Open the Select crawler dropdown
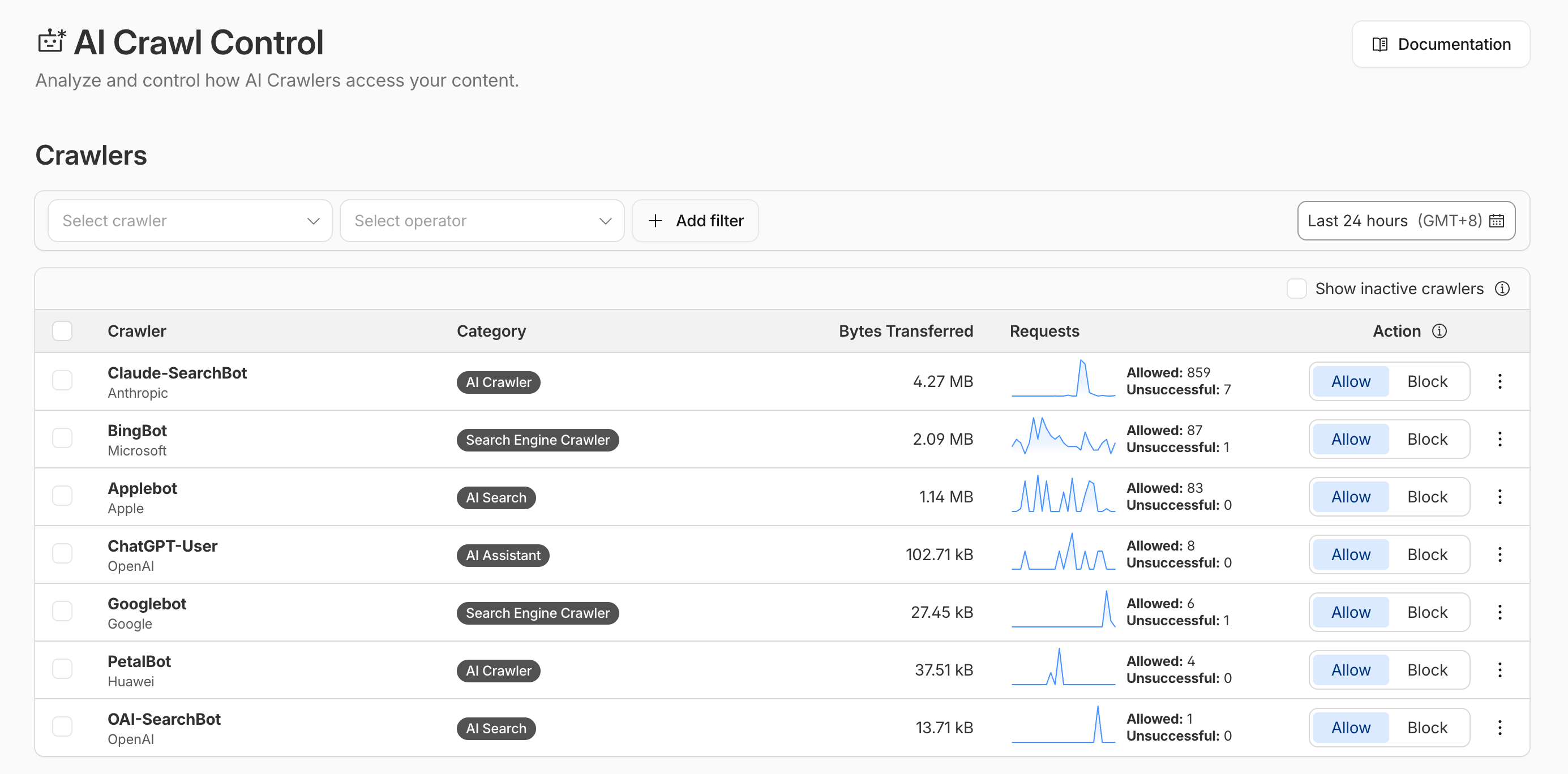Image resolution: width=1568 pixels, height=774 pixels. tap(190, 221)
